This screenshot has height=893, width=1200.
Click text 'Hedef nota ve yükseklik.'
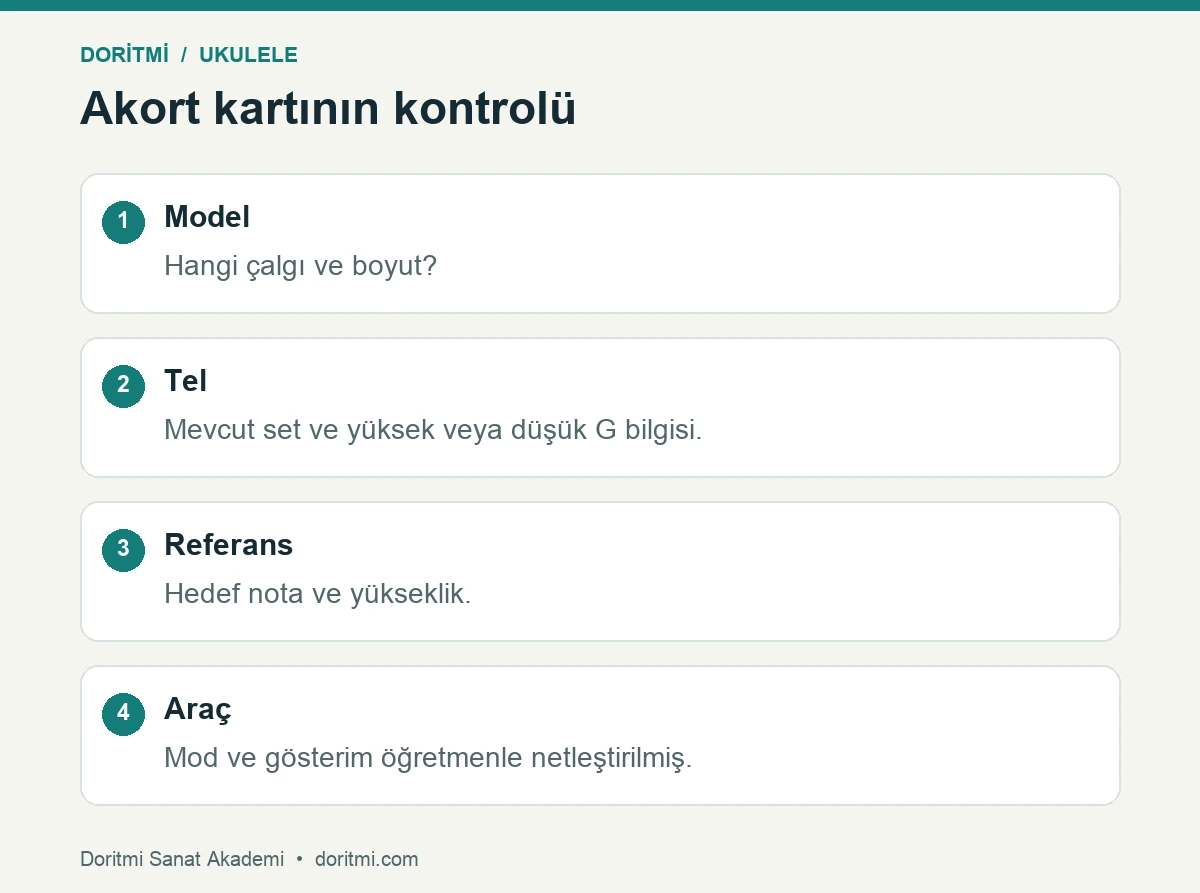[x=317, y=594]
